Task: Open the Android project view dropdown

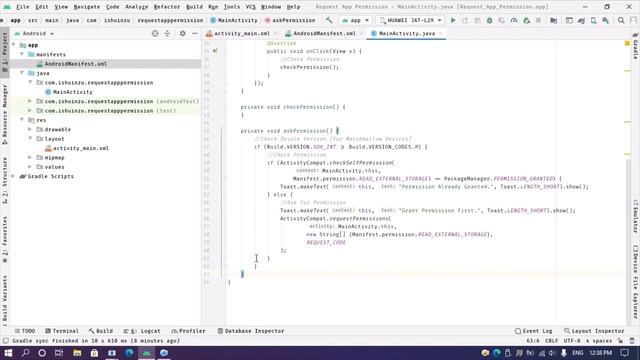Action: point(34,33)
